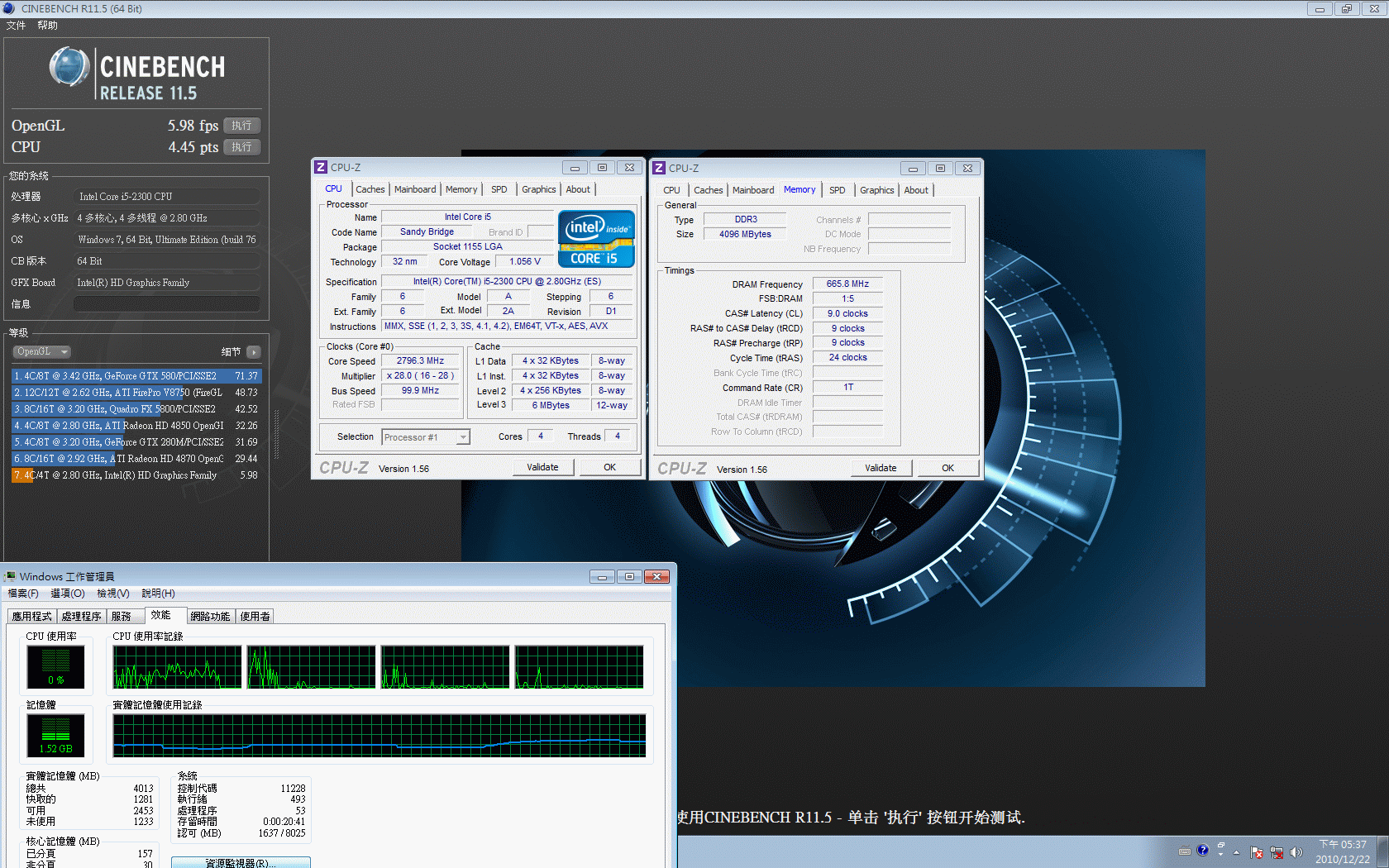Switch to Graphics tab in left CPU-Z
The image size is (1389, 868).
tap(539, 189)
